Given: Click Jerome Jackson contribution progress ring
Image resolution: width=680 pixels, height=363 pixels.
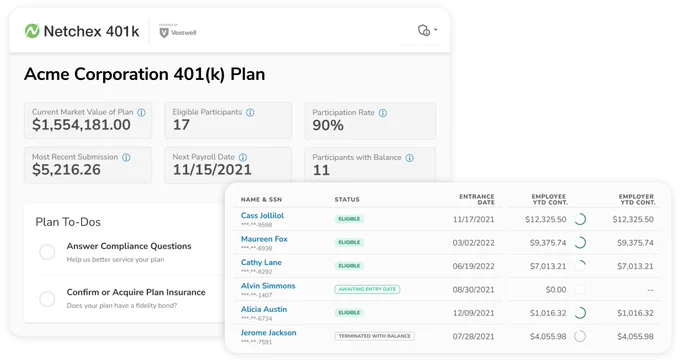Looking at the screenshot, I should point(580,336).
